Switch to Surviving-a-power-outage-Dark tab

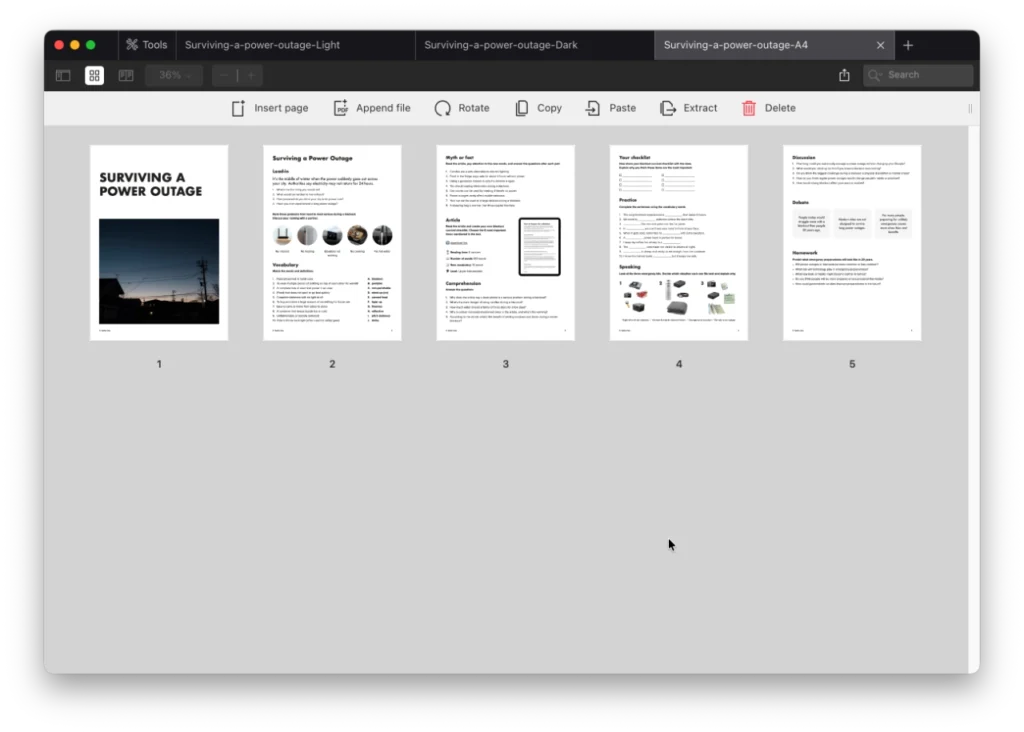[500, 45]
